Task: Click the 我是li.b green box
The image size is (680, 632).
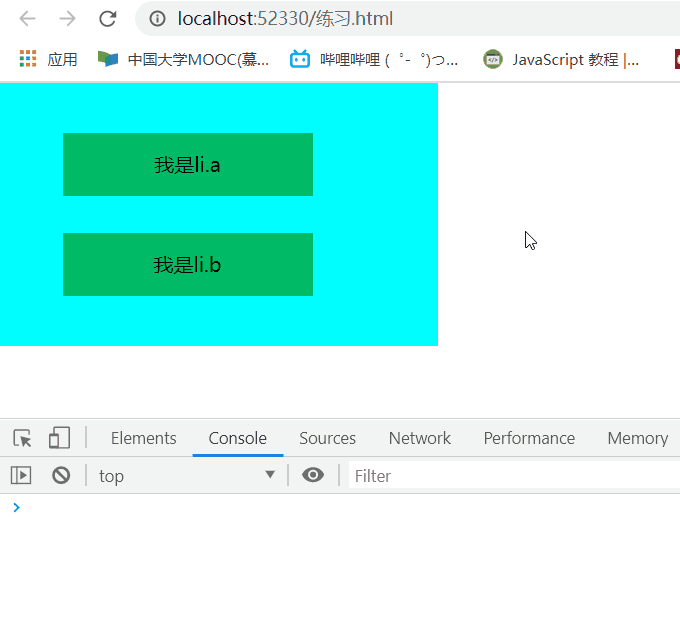Action: click(188, 265)
